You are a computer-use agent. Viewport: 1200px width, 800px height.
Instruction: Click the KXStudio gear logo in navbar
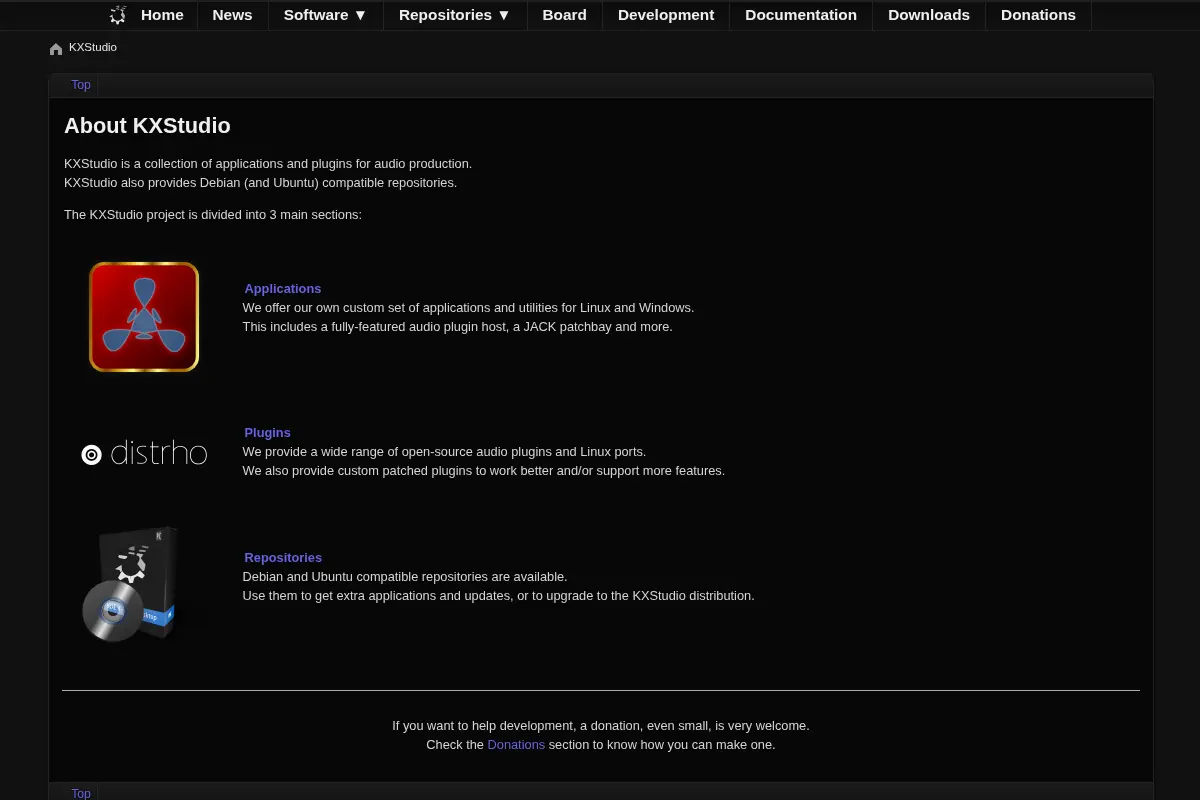click(118, 15)
